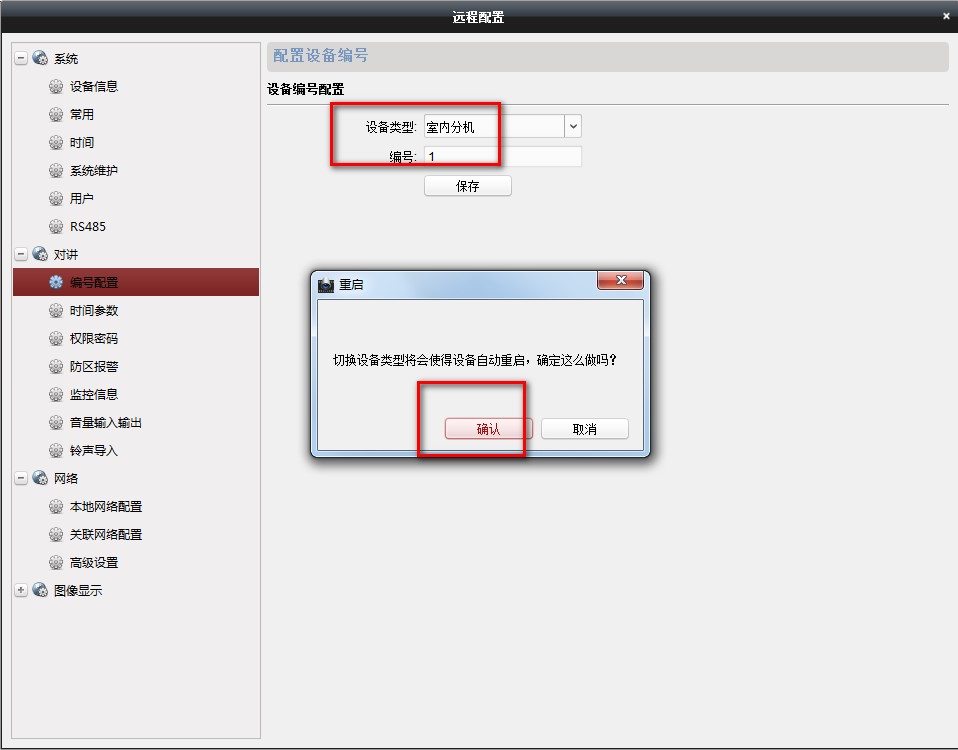Image resolution: width=958 pixels, height=750 pixels.
Task: Click the gear icon beside 时间参数
Action: [56, 311]
